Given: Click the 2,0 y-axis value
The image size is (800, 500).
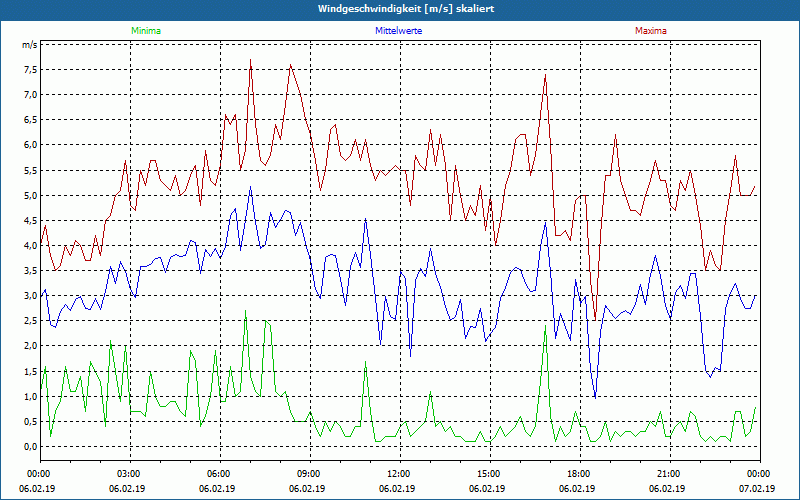Looking at the screenshot, I should [31, 346].
